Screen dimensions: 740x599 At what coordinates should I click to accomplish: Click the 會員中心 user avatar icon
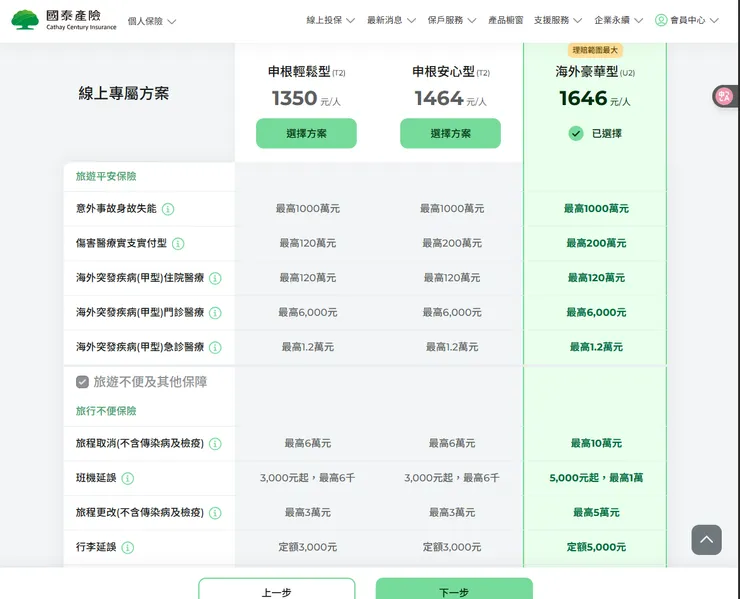pos(661,20)
